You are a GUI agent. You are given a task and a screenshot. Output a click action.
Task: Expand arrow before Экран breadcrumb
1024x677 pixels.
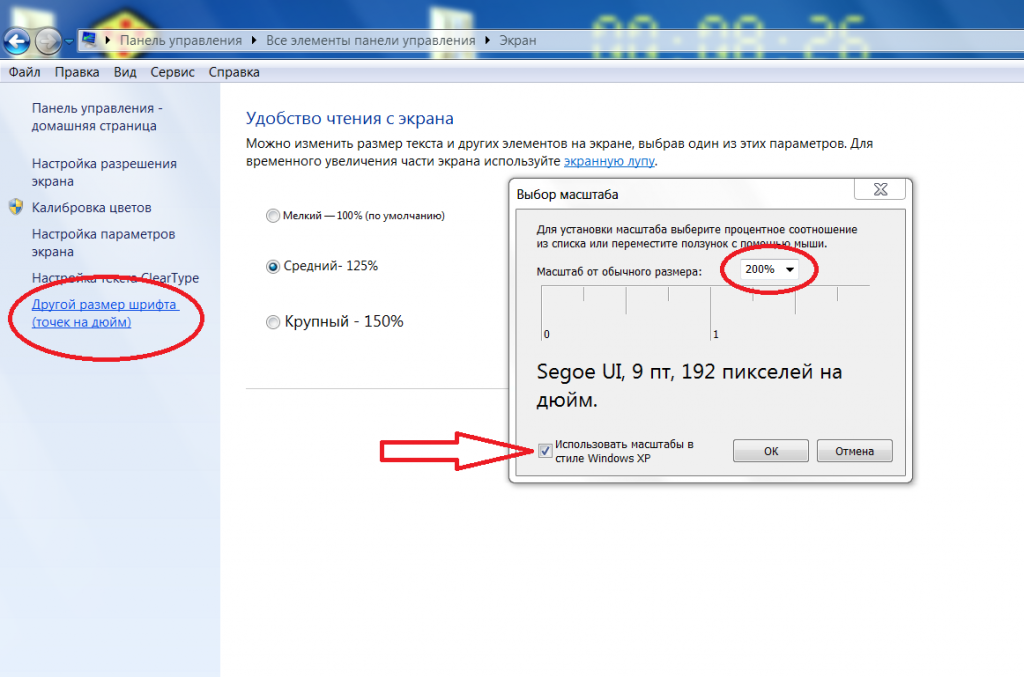coord(487,40)
